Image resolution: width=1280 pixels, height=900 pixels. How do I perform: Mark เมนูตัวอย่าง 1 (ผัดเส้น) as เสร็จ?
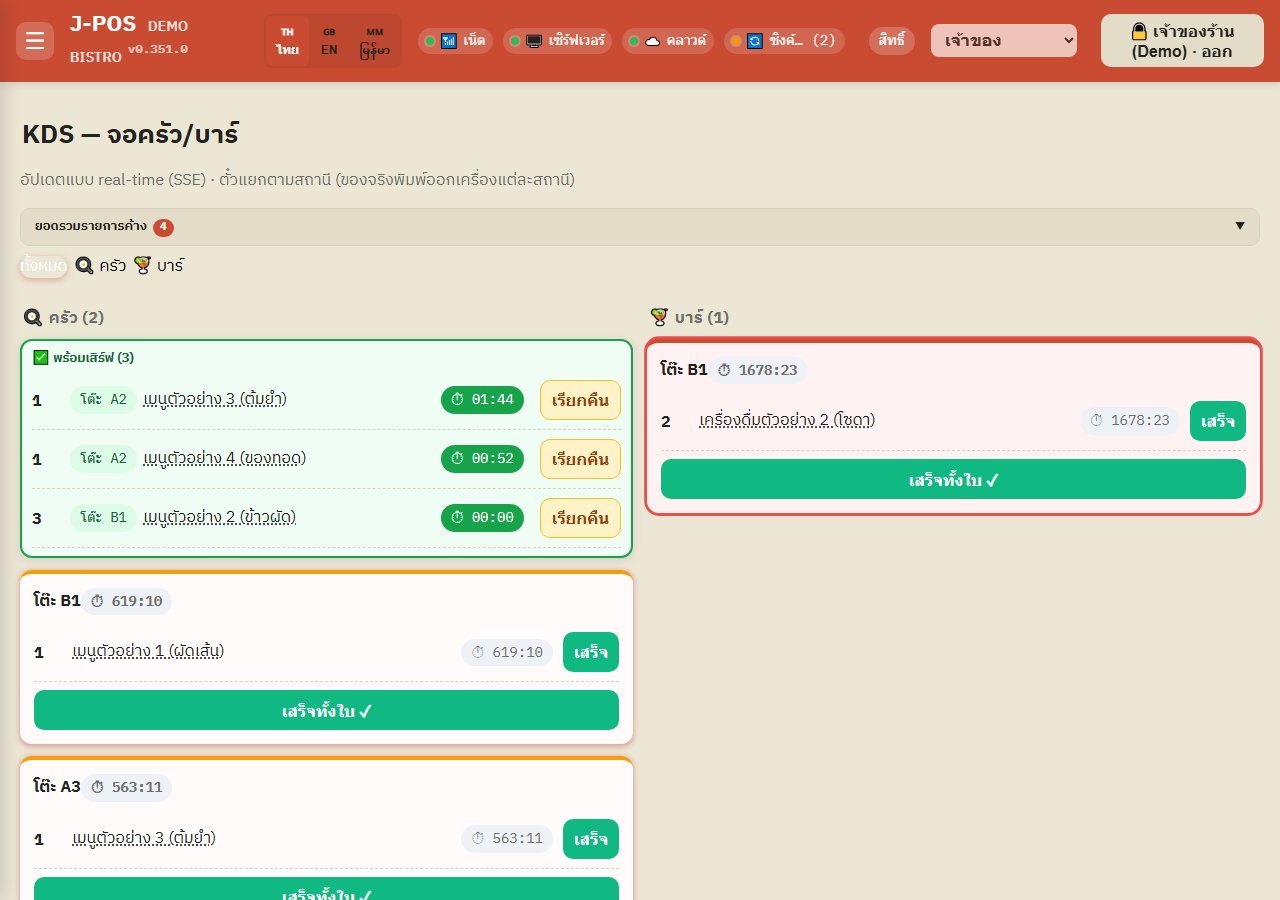591,652
